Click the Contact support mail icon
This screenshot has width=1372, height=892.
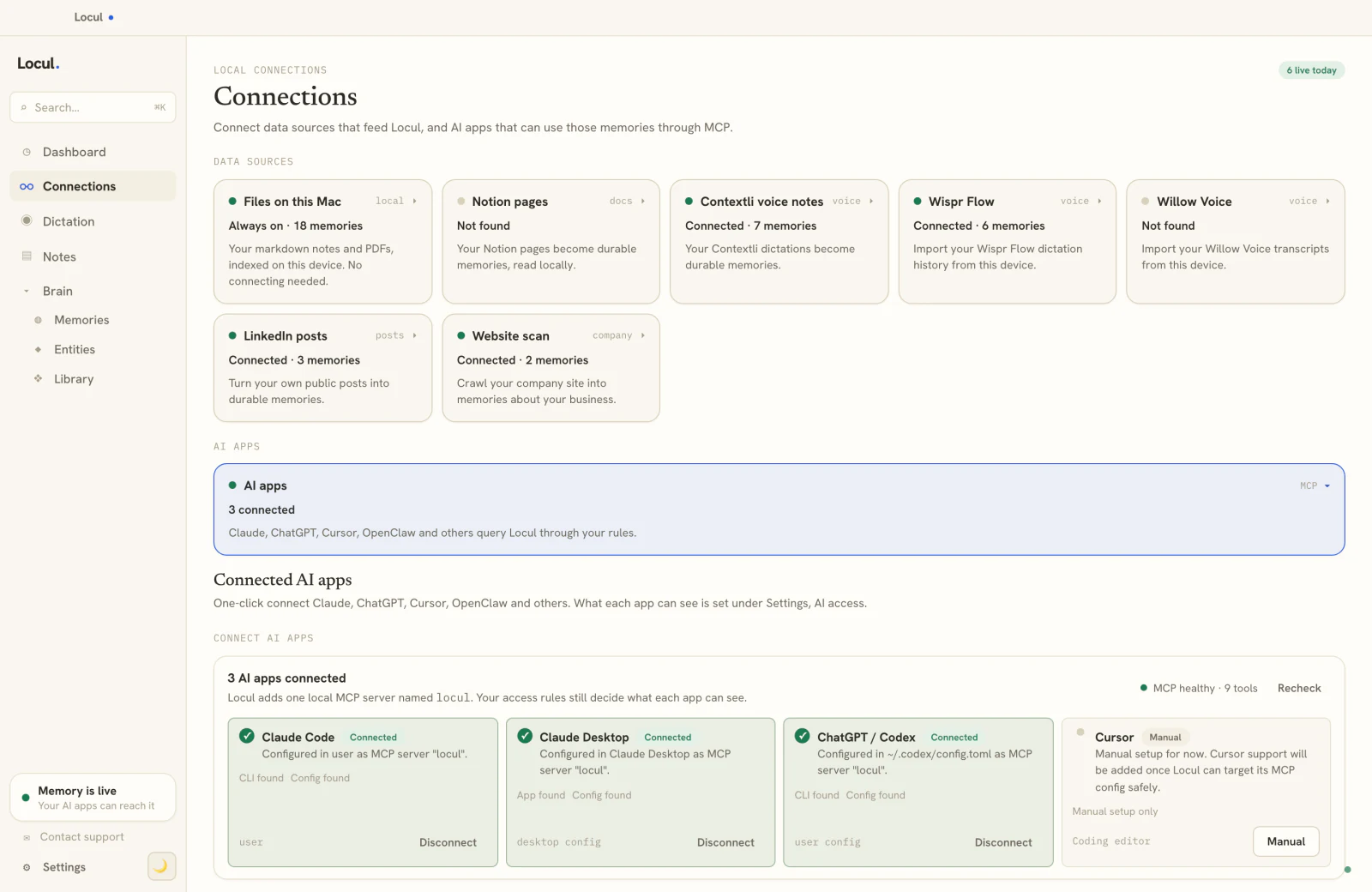coord(27,837)
